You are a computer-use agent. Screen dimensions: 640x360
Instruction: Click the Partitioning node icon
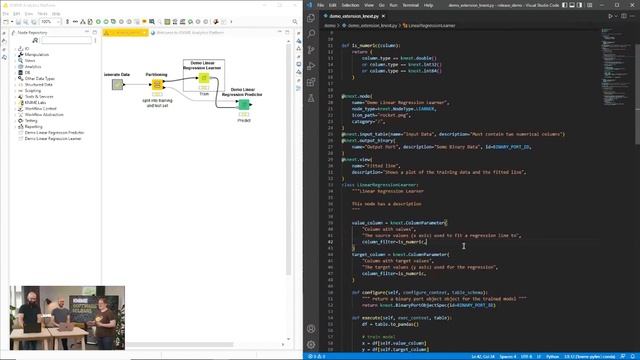157,84
